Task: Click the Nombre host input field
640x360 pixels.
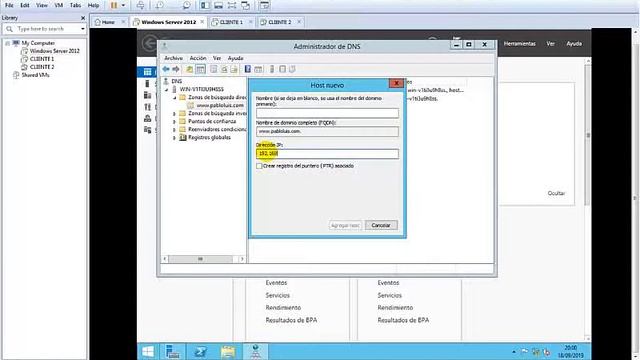Action: coord(327,113)
